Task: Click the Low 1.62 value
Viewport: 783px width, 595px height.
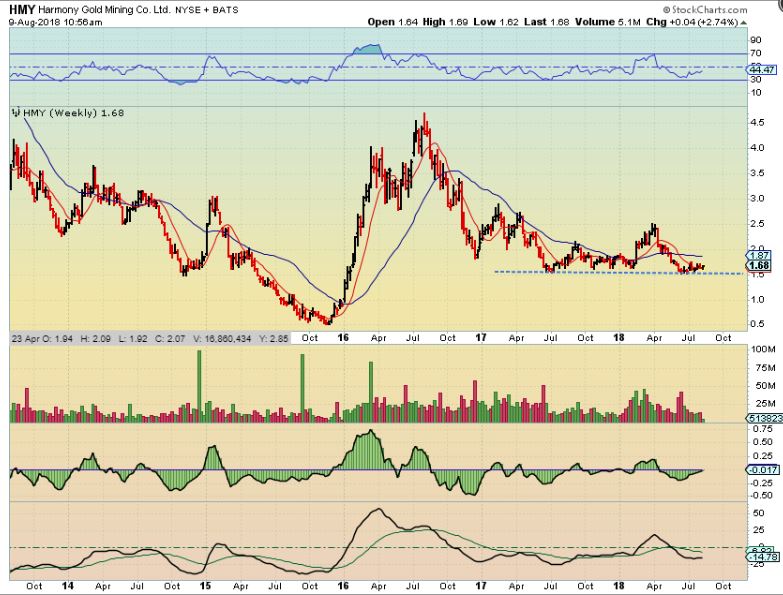Action: (x=496, y=22)
